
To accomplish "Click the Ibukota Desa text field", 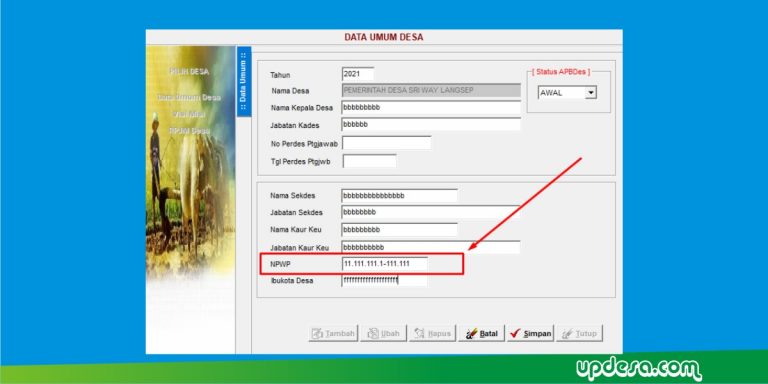I will (x=384, y=280).
